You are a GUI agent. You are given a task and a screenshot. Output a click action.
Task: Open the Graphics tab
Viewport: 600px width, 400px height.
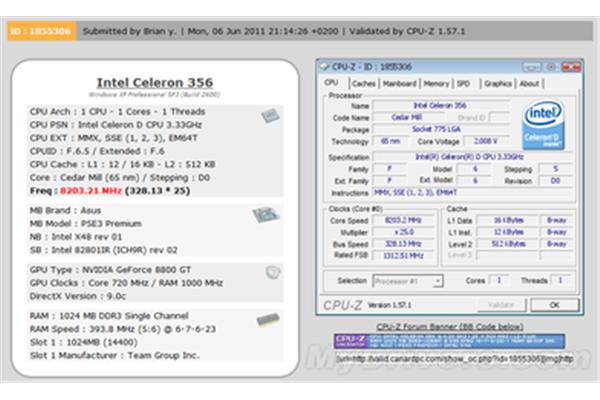[498, 83]
